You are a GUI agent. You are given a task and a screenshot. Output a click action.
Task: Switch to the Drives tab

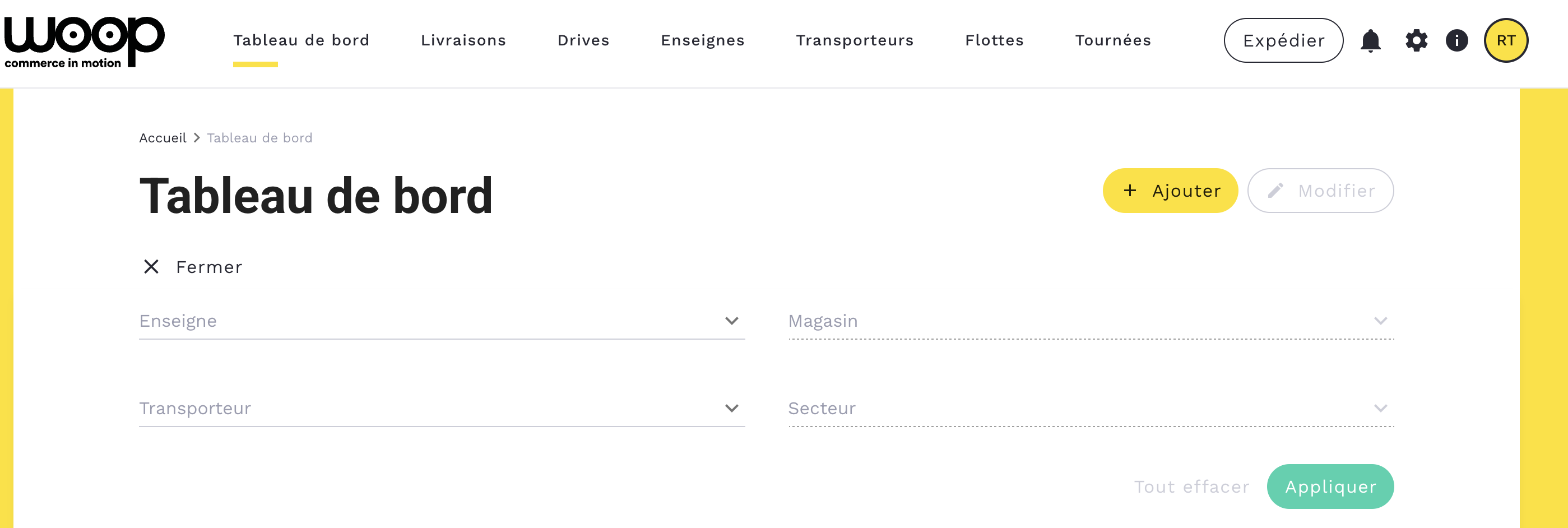[x=583, y=40]
